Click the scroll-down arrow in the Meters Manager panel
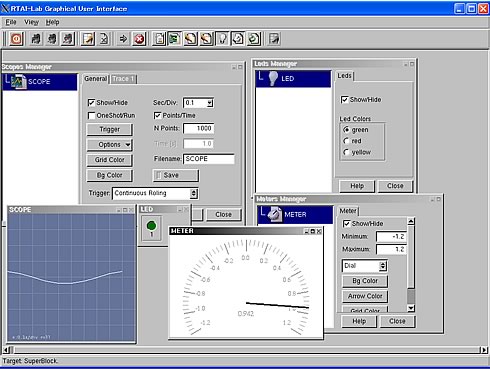The height and width of the screenshot is (369, 490). pyautogui.click(x=411, y=308)
